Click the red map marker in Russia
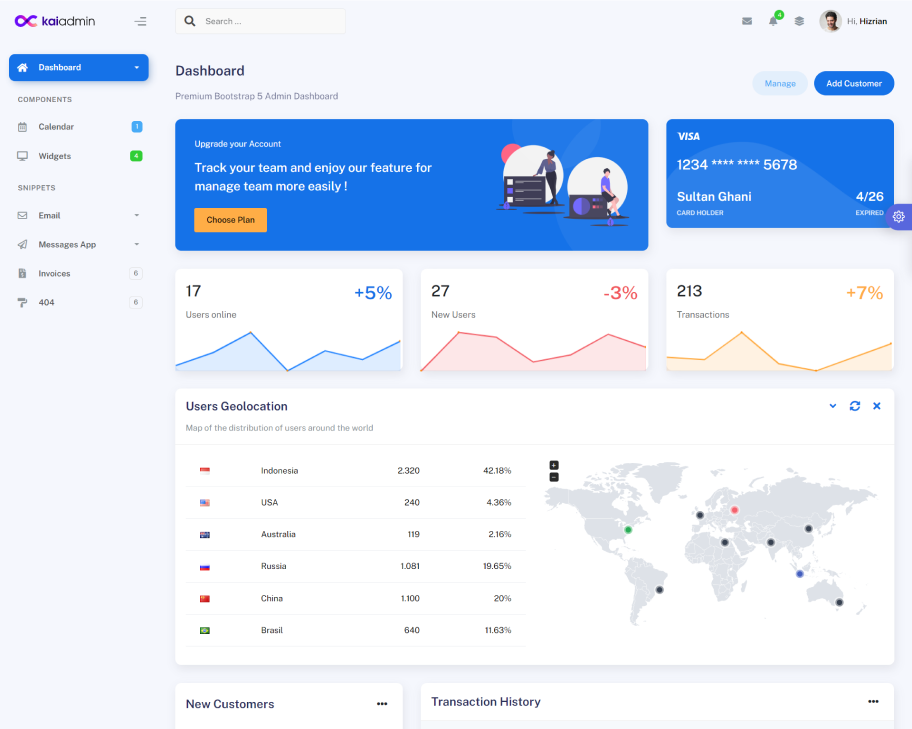This screenshot has height=729, width=912. pyautogui.click(x=734, y=510)
